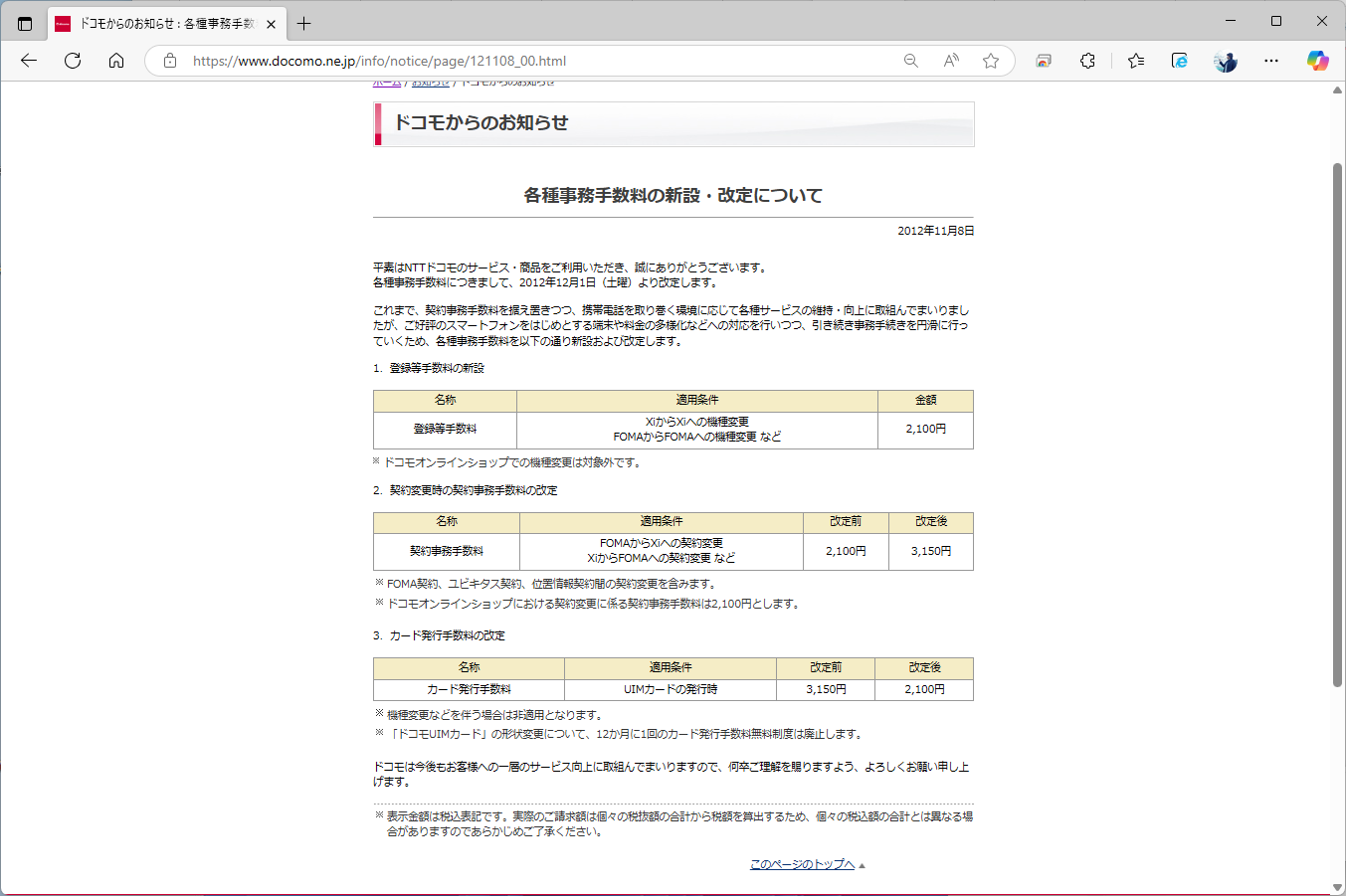This screenshot has width=1346, height=896.
Task: Open the browser home page
Action: pyautogui.click(x=116, y=61)
